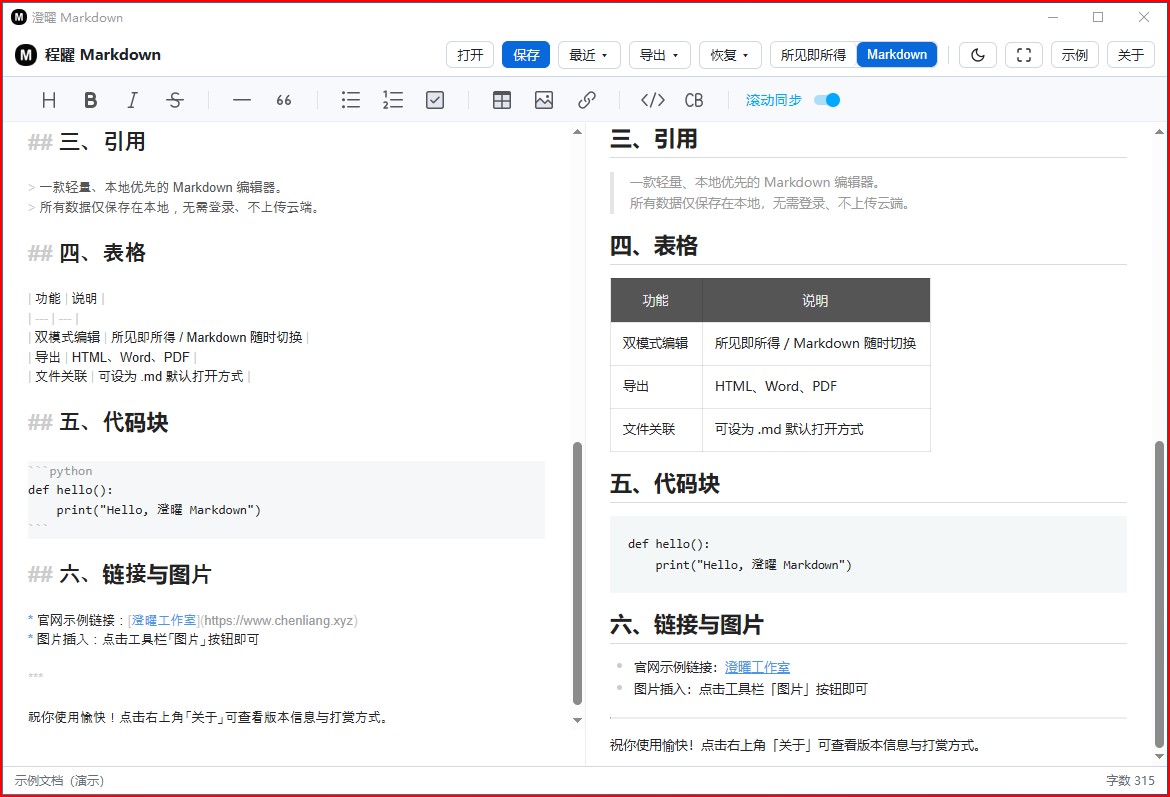
Task: Open the 恢复 restore dropdown
Action: point(730,54)
